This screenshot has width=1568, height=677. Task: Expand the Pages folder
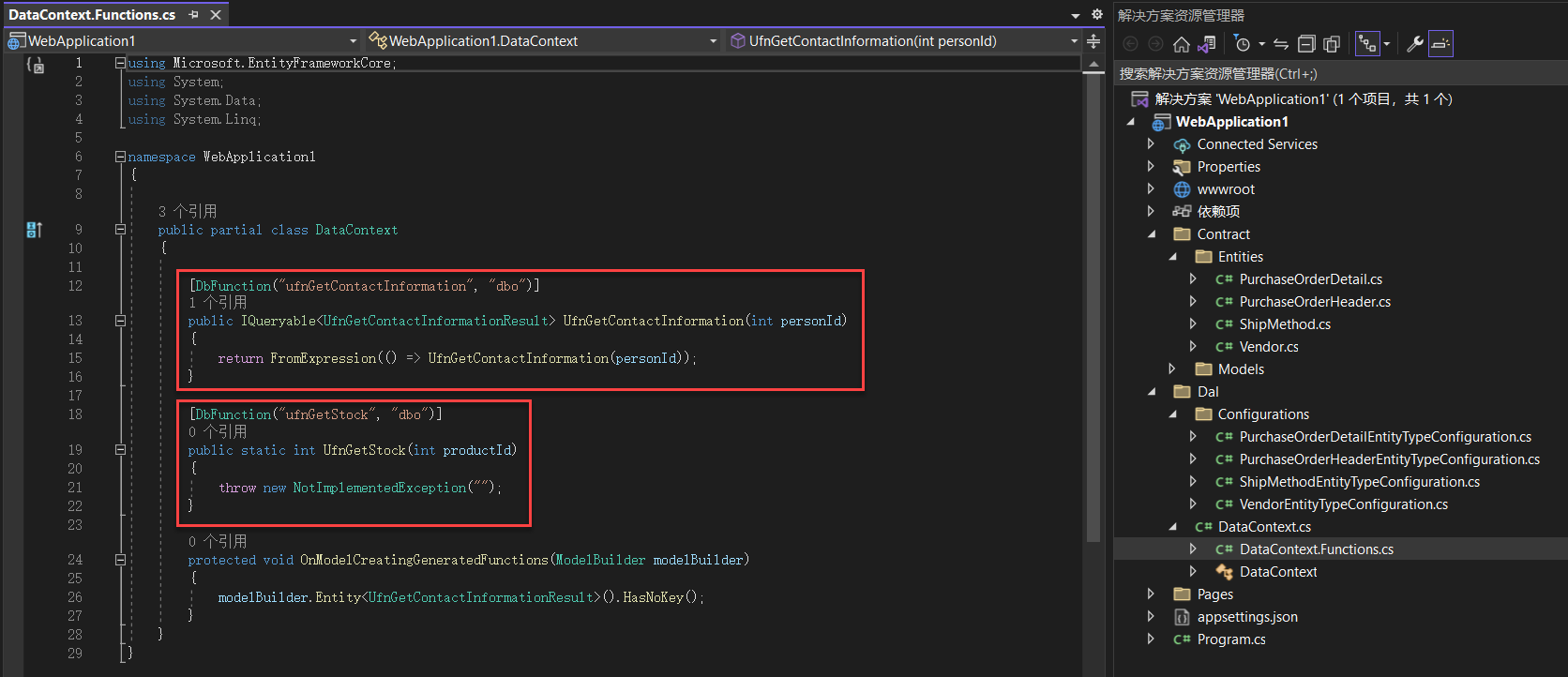1151,594
